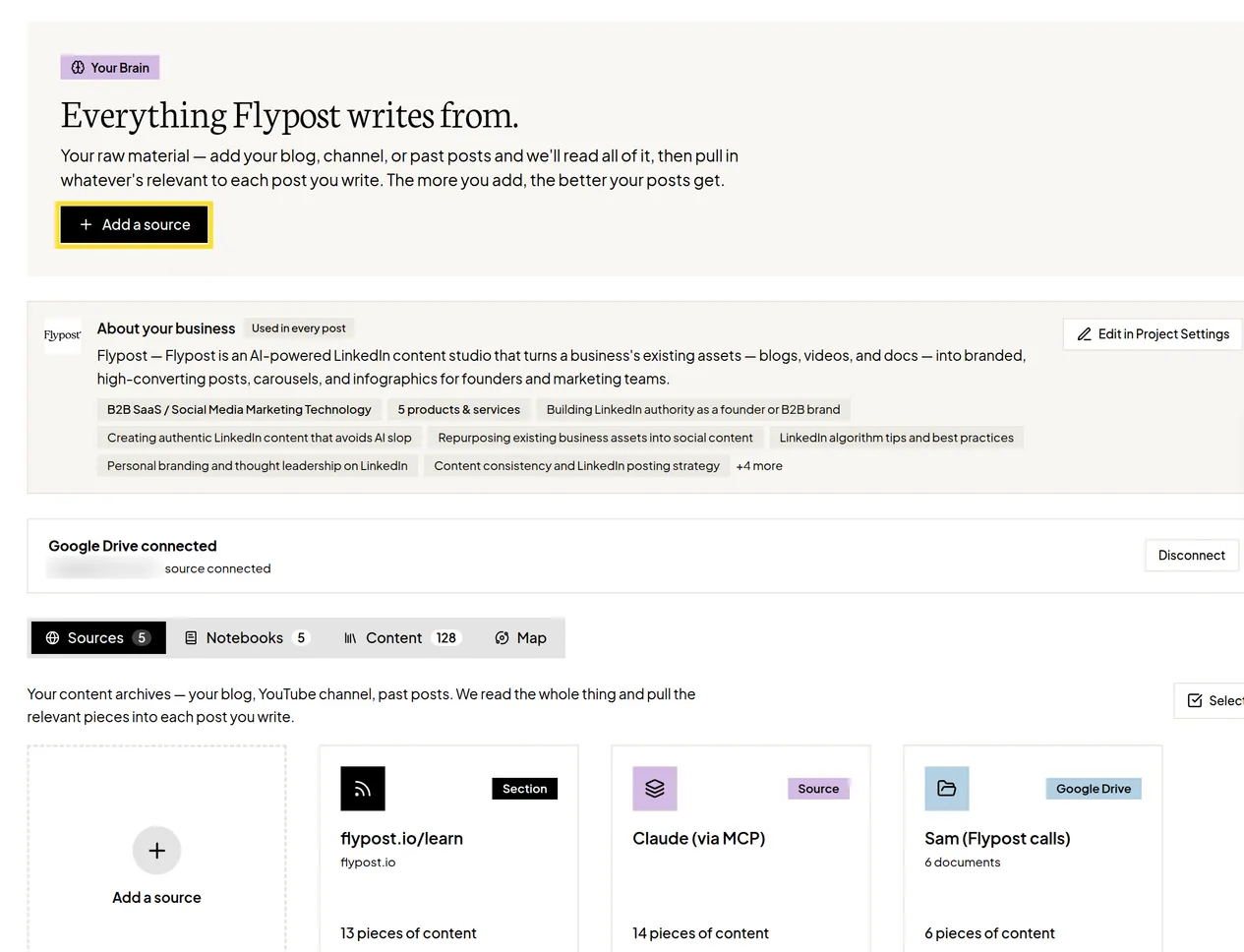Click the 'Google Drive connected' heading
This screenshot has width=1244, height=952.
(133, 546)
